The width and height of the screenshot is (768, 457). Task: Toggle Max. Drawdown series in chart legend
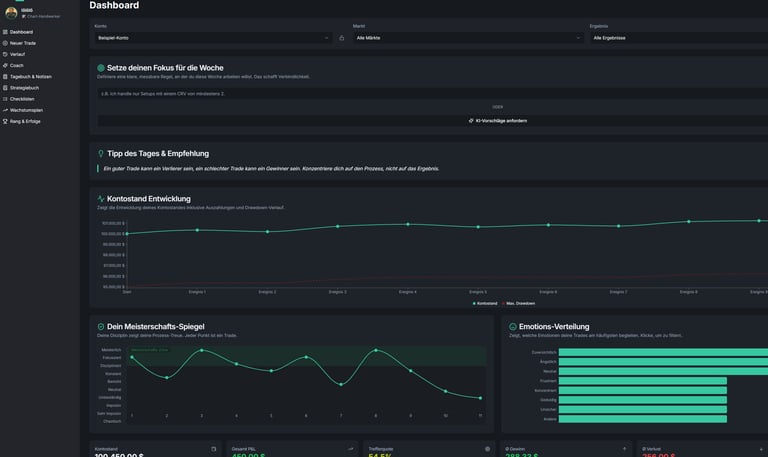tap(518, 302)
